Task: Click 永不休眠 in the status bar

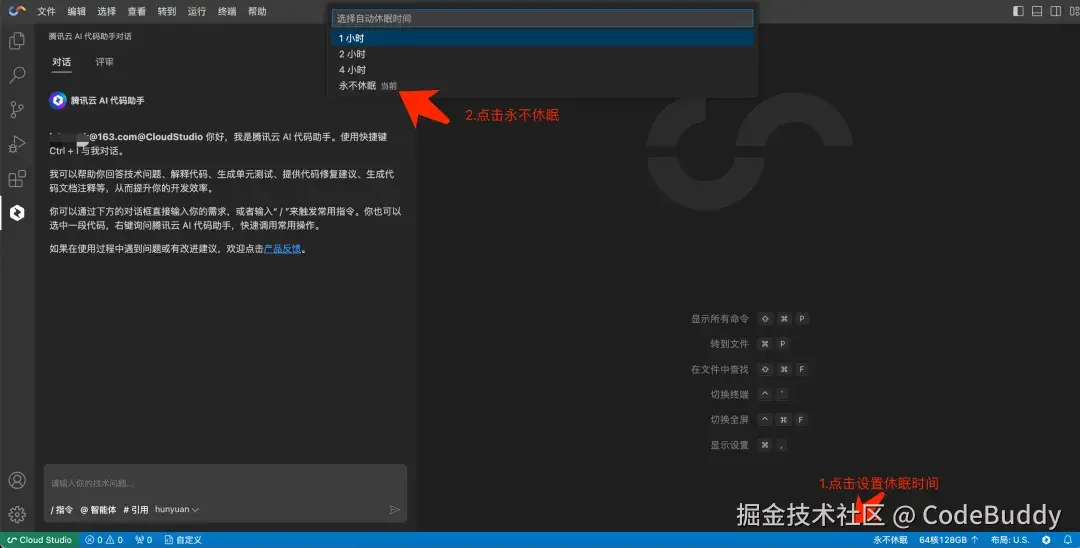Action: 890,540
